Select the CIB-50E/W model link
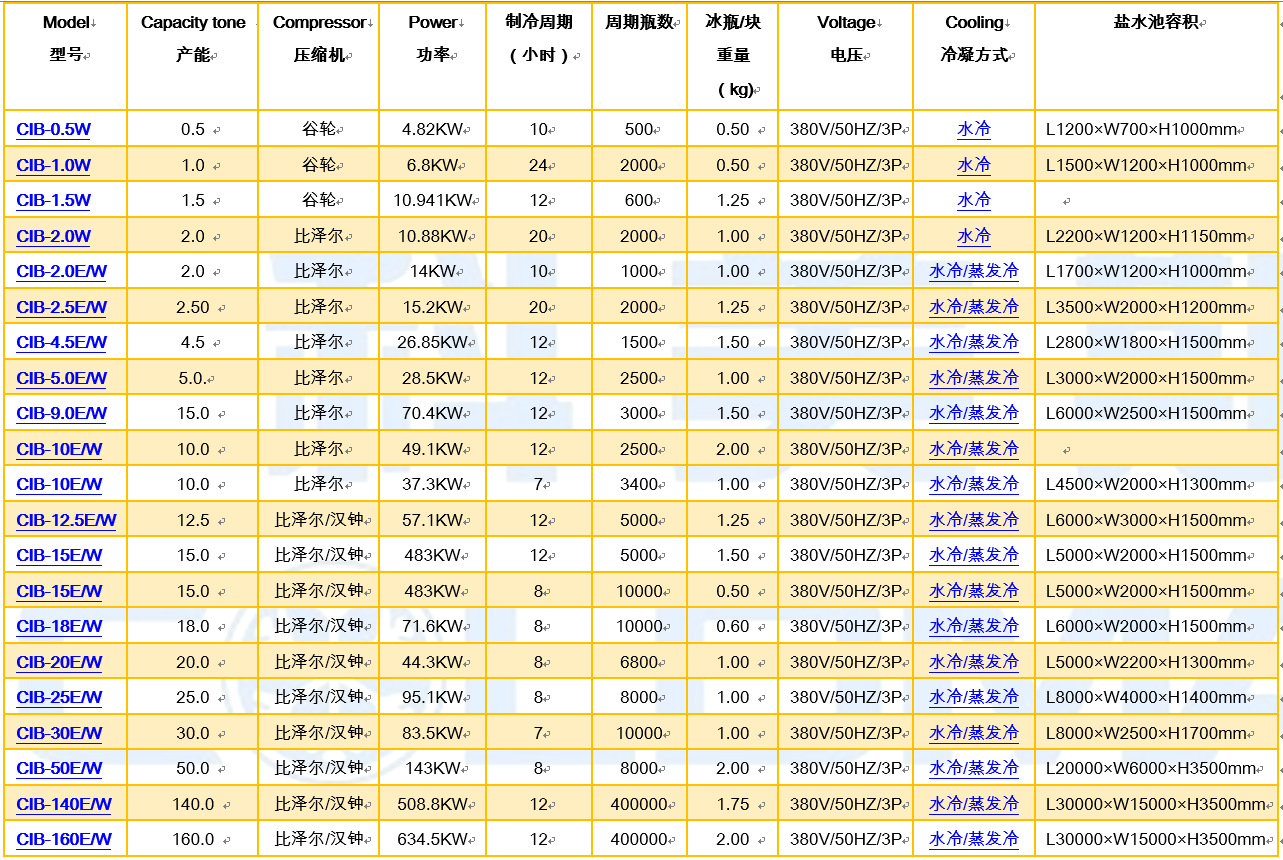The width and height of the screenshot is (1283, 860). click(59, 768)
